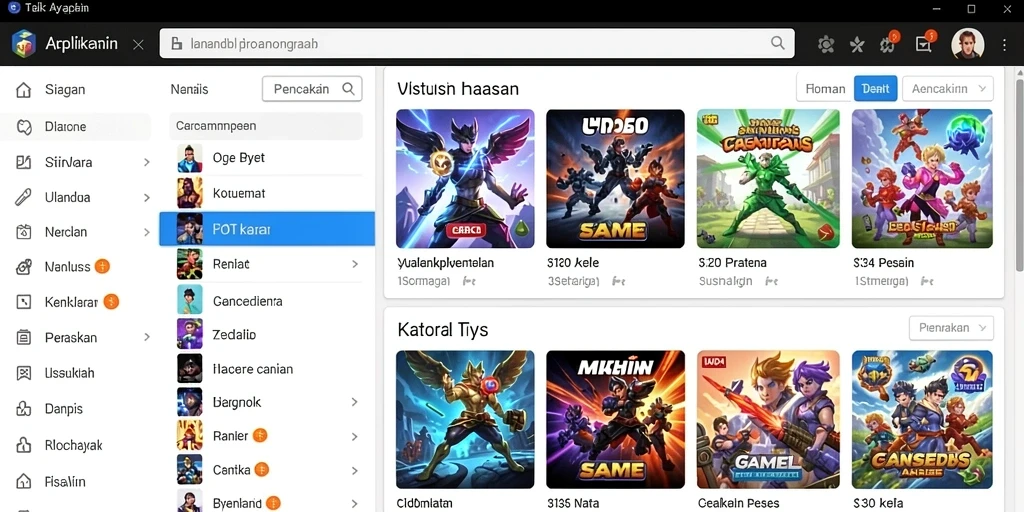Click the Yualankplventelan game title
The height and width of the screenshot is (512, 1024).
point(445,263)
